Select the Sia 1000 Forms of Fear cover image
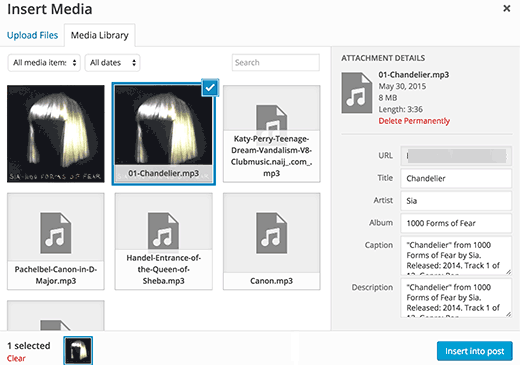This screenshot has width=520, height=365. coord(56,134)
